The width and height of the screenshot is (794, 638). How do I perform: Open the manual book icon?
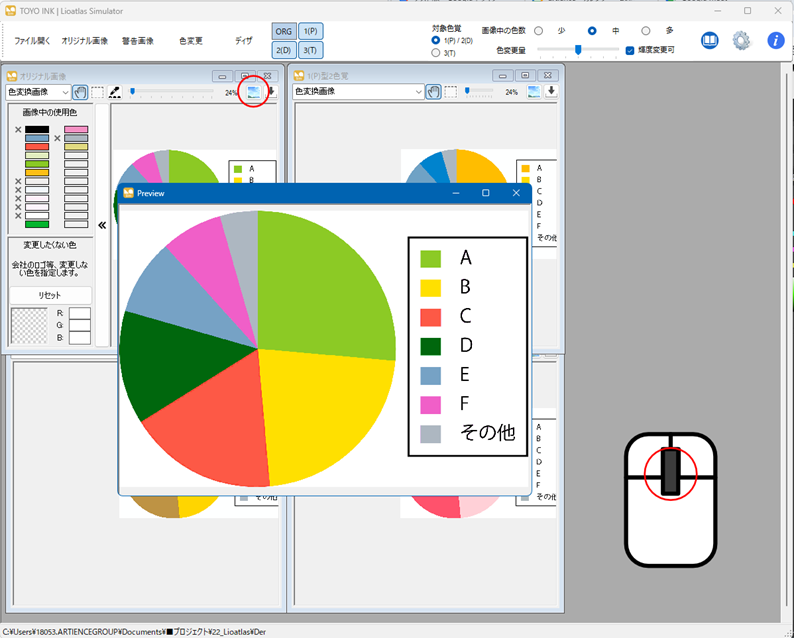(x=709, y=41)
